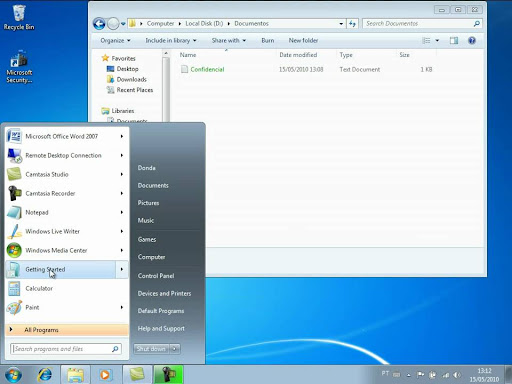This screenshot has height=384, width=512.
Task: Open Computer in Start menu
Action: [x=152, y=257]
